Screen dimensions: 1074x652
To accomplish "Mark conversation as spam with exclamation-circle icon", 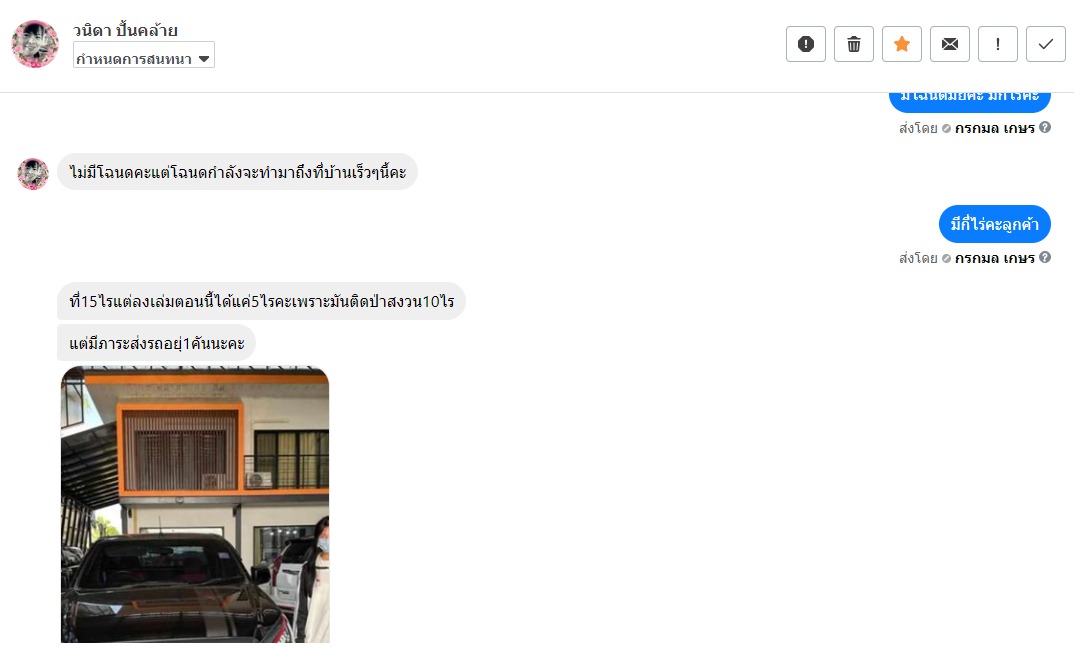I will click(806, 45).
